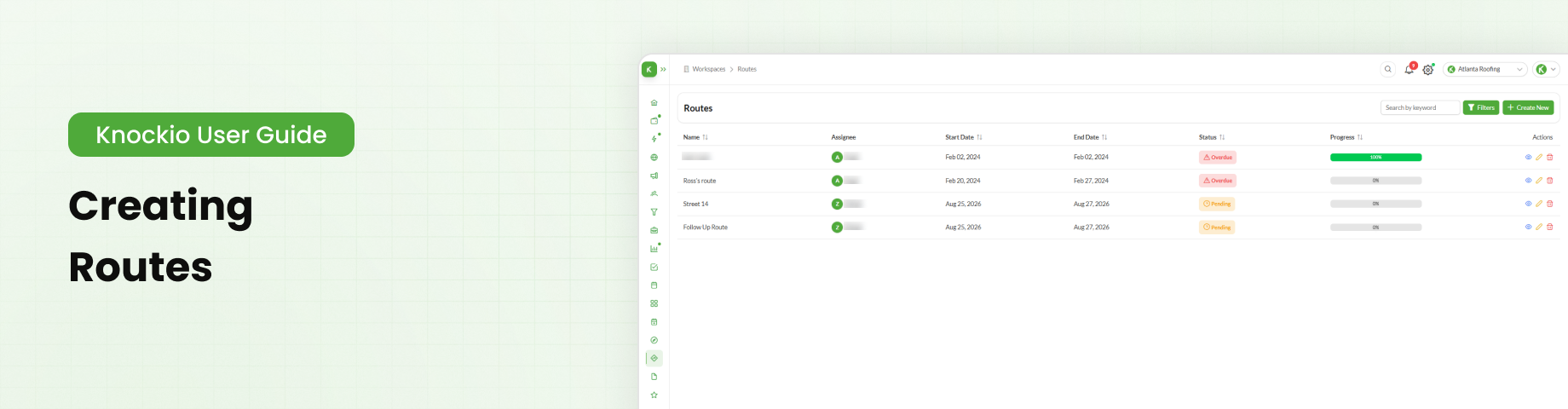The image size is (1568, 409).
Task: Open the settings gear icon
Action: (1428, 70)
